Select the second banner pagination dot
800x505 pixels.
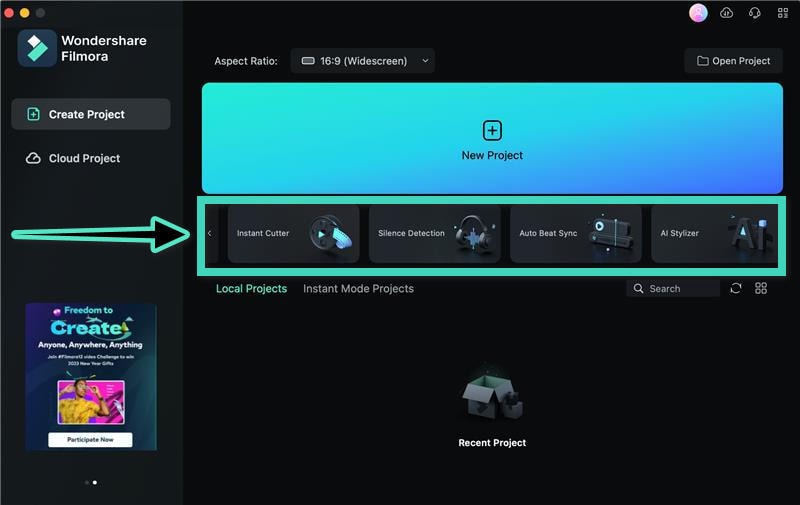[x=95, y=482]
